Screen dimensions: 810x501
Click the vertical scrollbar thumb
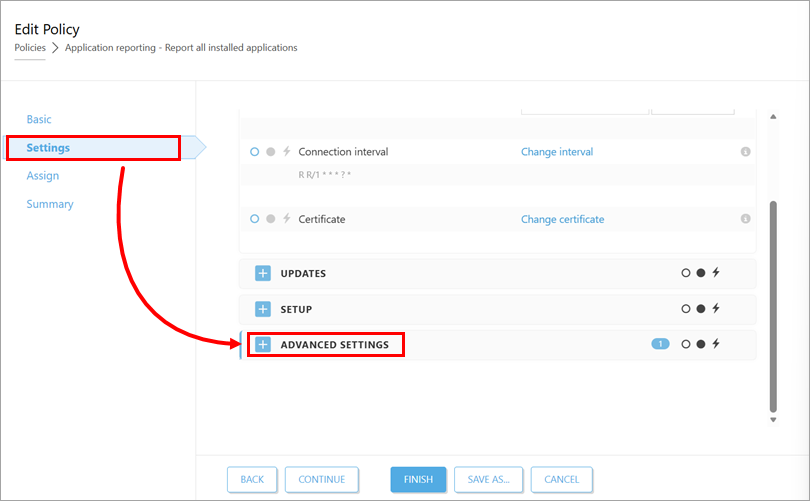click(772, 305)
